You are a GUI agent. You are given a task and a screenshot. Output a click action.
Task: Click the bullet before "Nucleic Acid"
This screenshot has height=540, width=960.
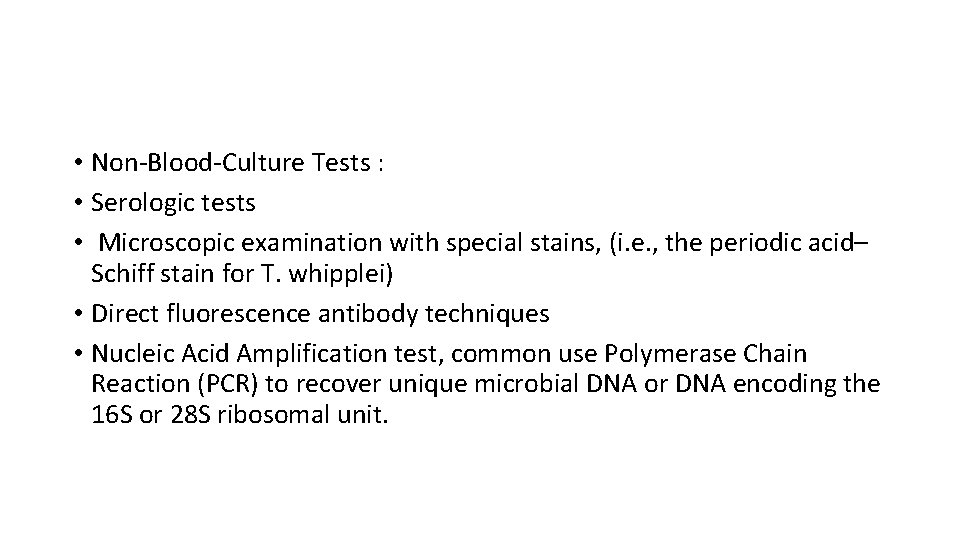[76, 355]
